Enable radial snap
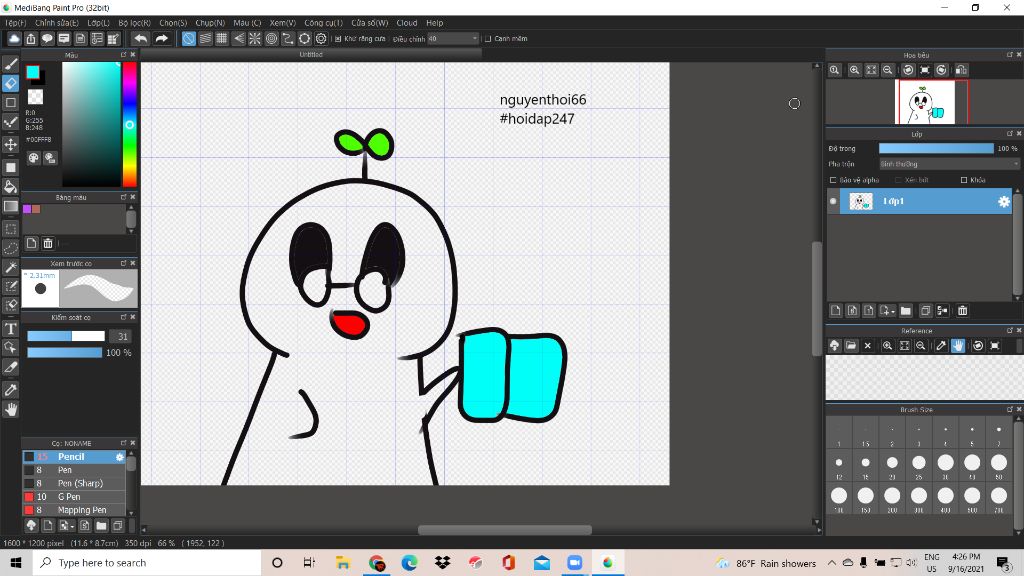Viewport: 1024px width, 576px height. (255, 39)
